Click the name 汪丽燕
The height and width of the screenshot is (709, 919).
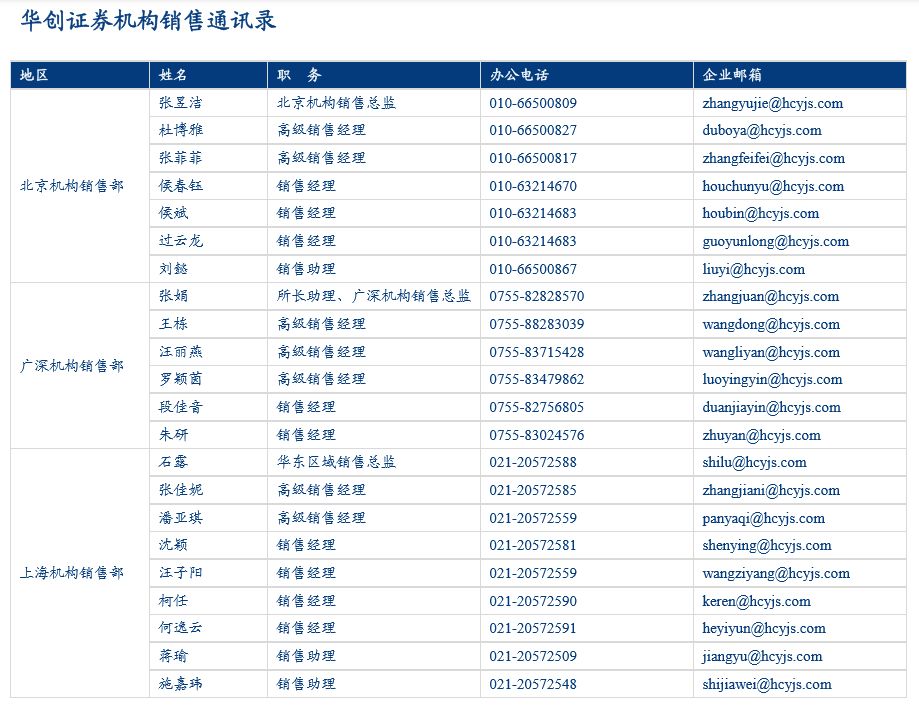[x=181, y=352]
